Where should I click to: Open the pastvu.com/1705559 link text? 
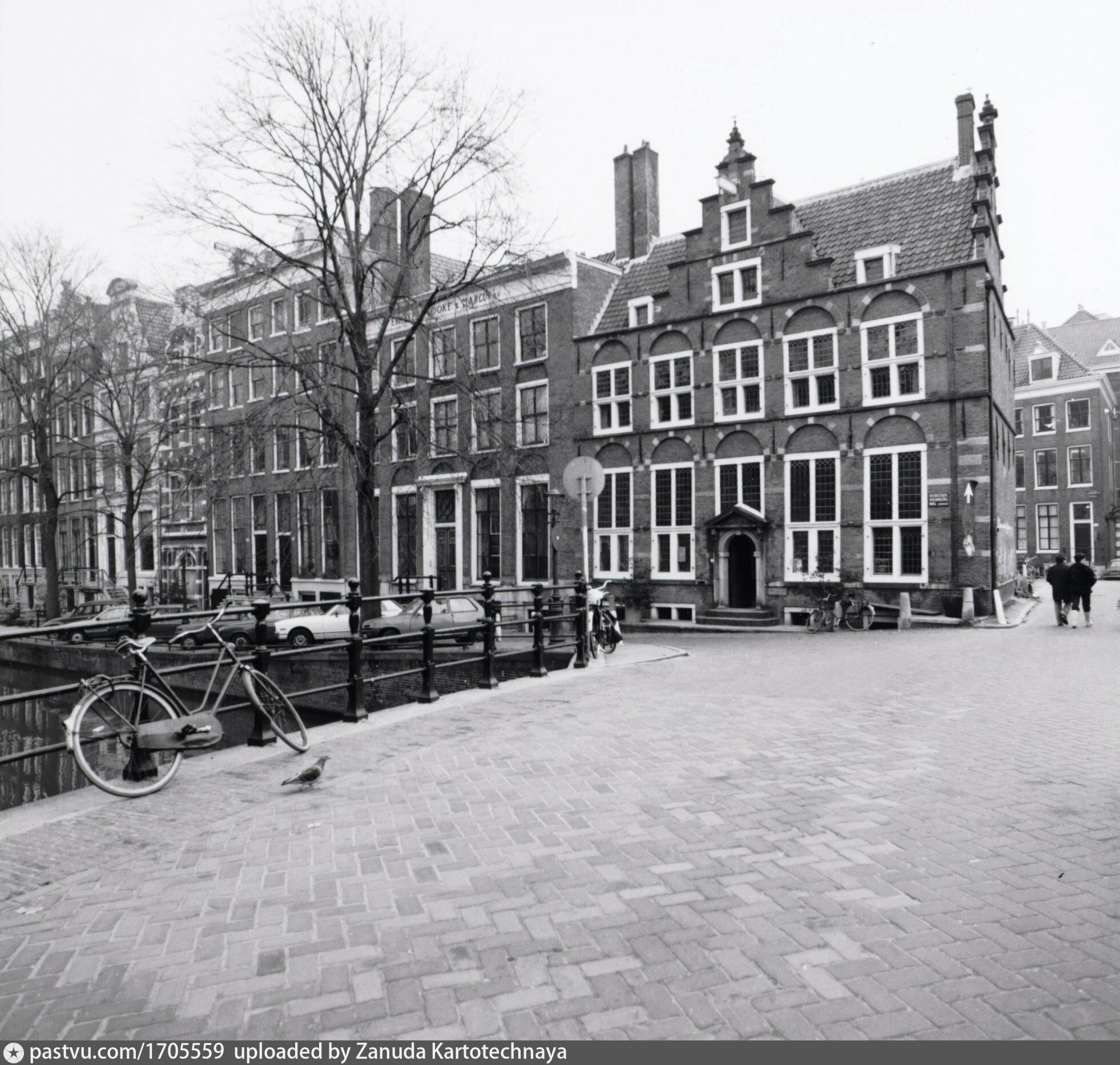[126, 1052]
